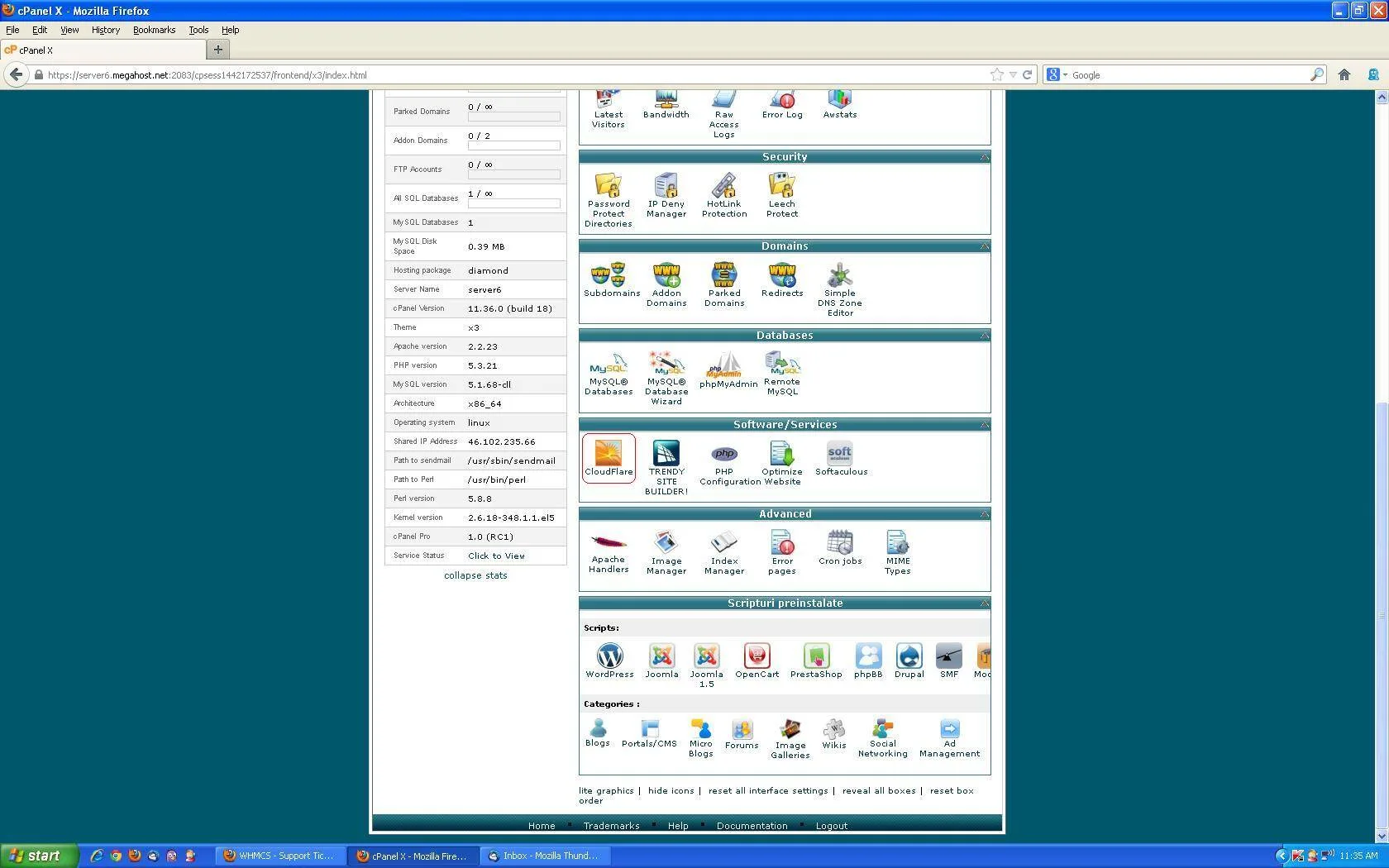Click Service Status Click to View

(x=496, y=556)
